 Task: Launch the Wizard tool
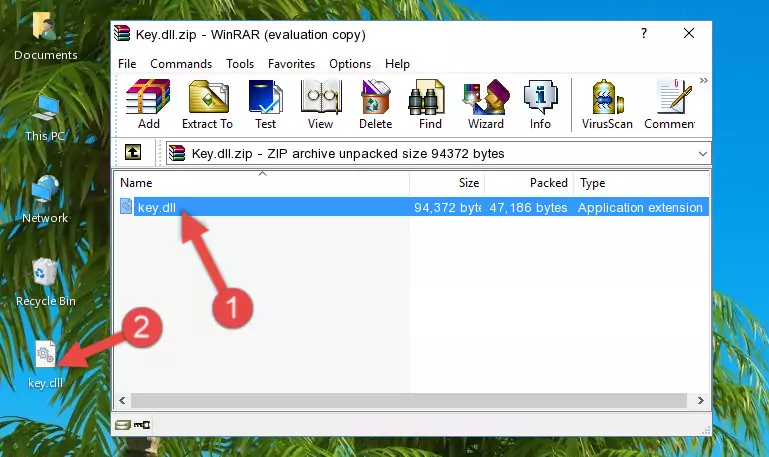coord(486,105)
